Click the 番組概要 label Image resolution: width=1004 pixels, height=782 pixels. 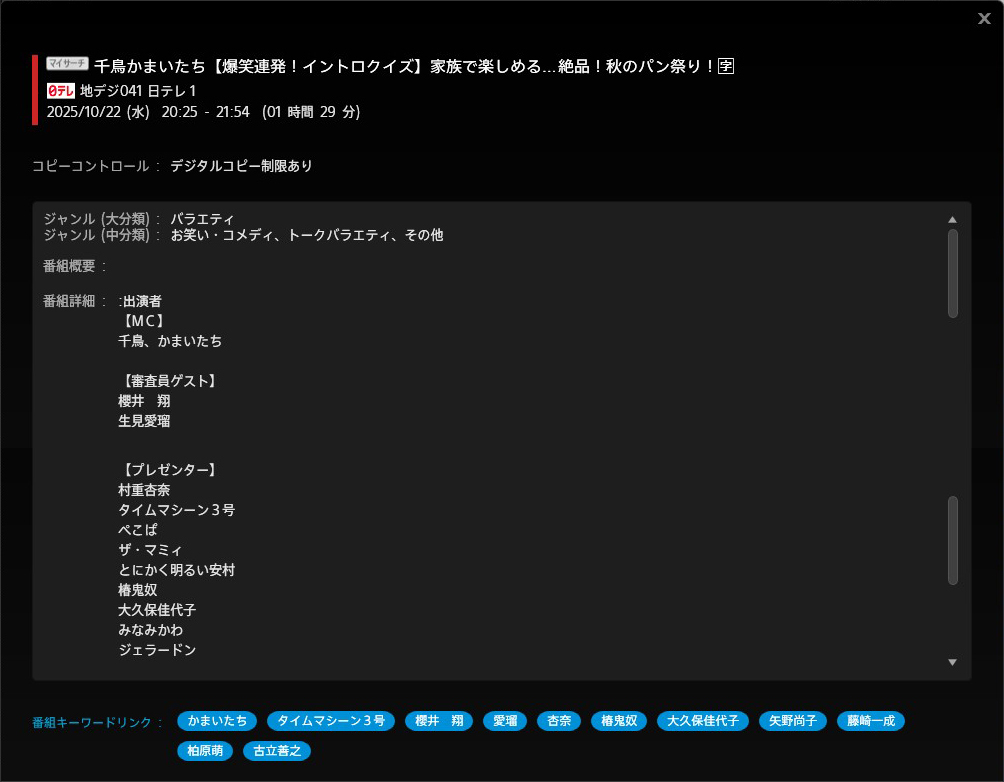click(69, 266)
